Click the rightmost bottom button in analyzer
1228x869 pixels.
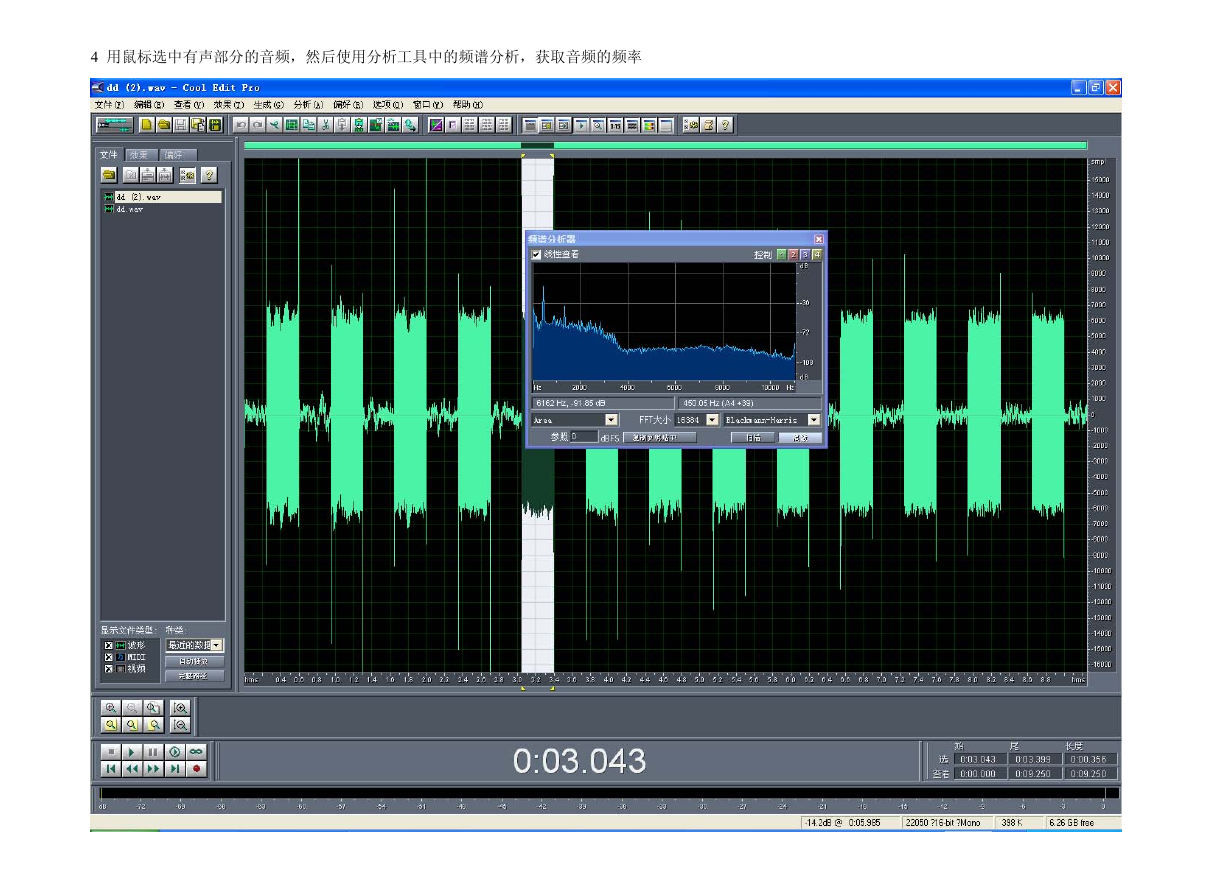pyautogui.click(x=800, y=437)
